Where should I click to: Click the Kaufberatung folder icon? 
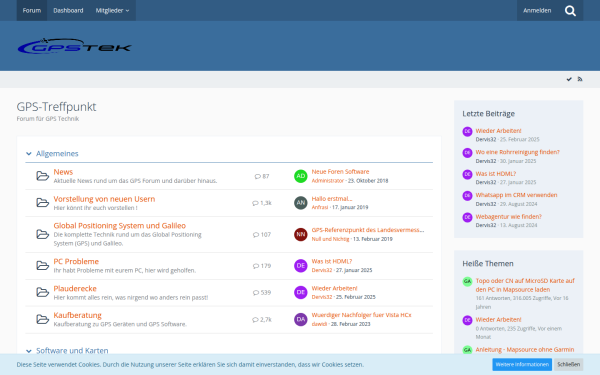click(42, 319)
